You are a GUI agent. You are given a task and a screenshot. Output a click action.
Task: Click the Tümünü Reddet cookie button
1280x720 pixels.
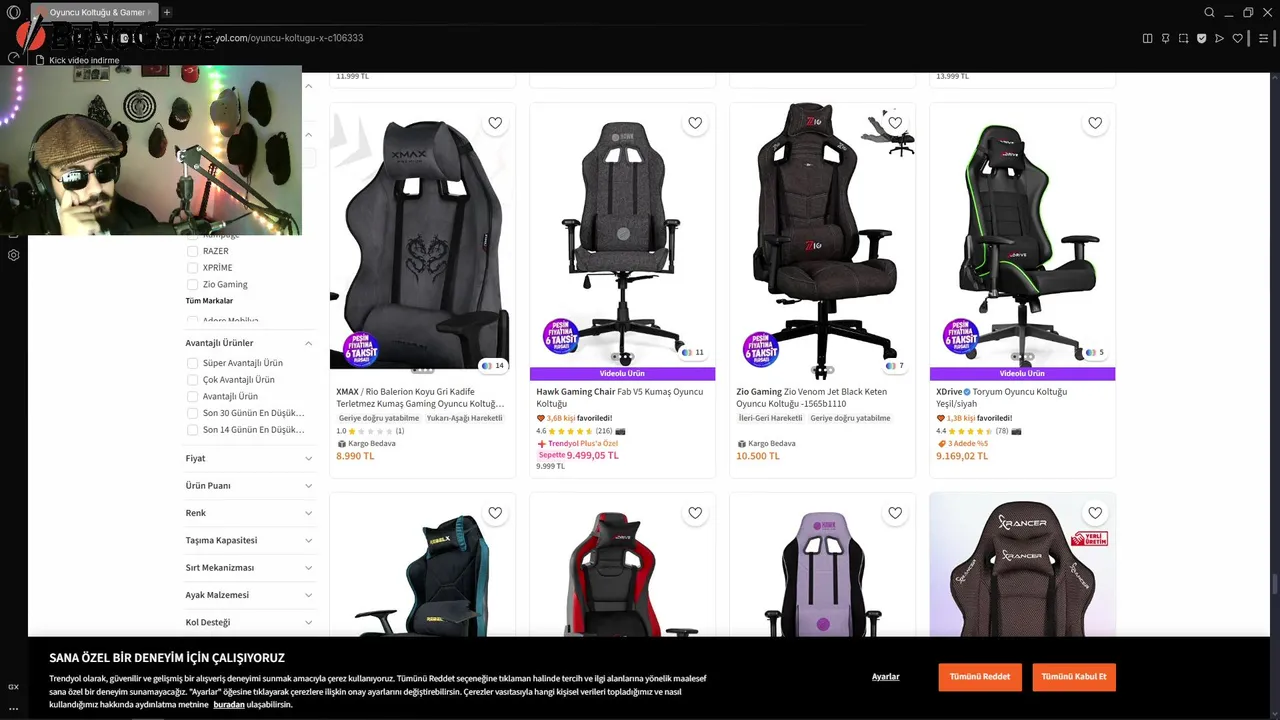point(980,677)
